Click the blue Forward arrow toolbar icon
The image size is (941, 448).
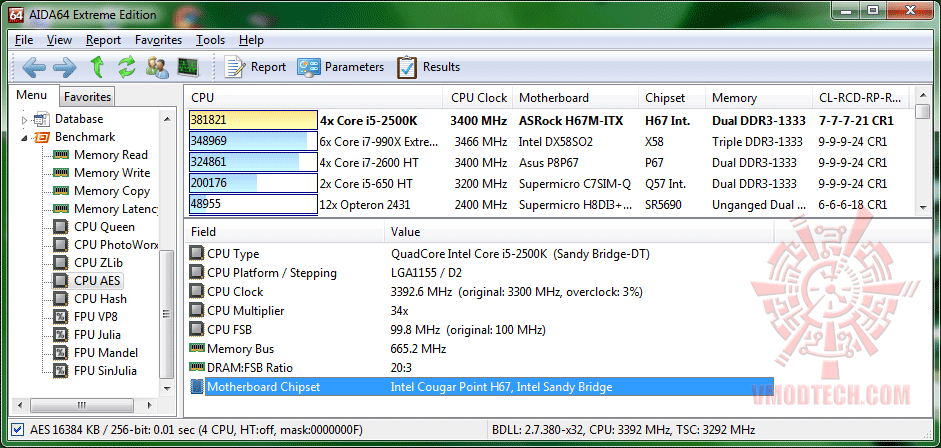pos(64,67)
